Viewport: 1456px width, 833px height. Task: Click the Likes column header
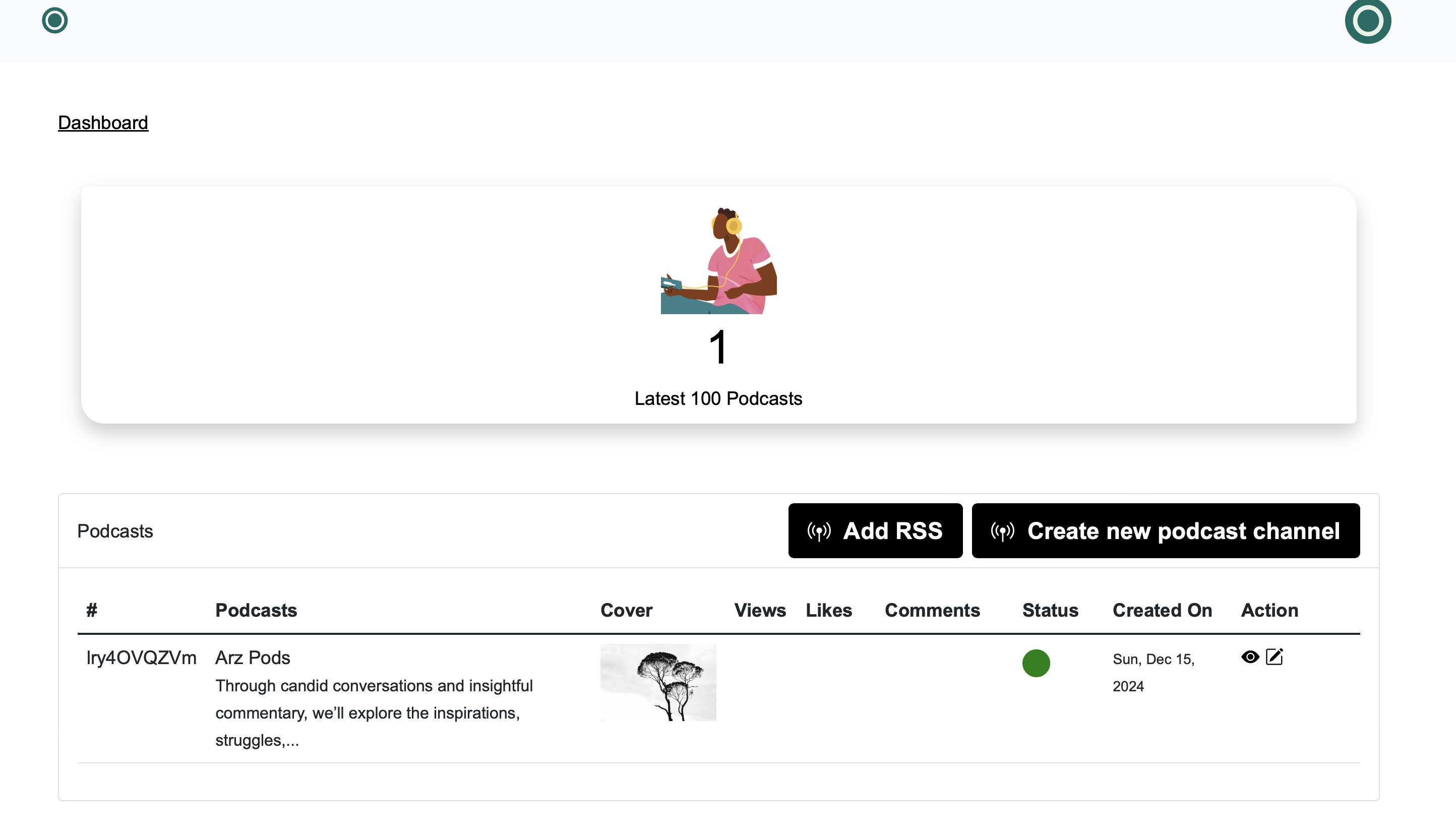click(829, 610)
